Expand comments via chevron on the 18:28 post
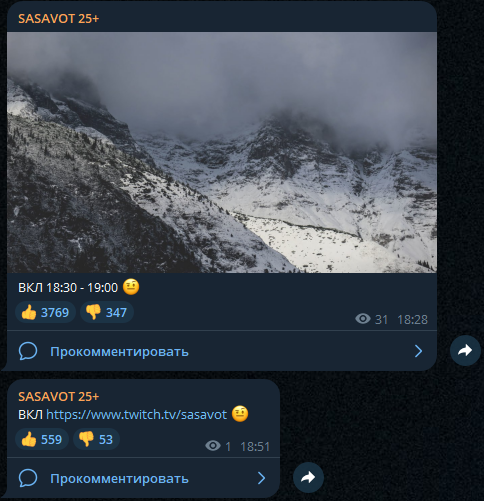The width and height of the screenshot is (484, 501). tap(418, 351)
